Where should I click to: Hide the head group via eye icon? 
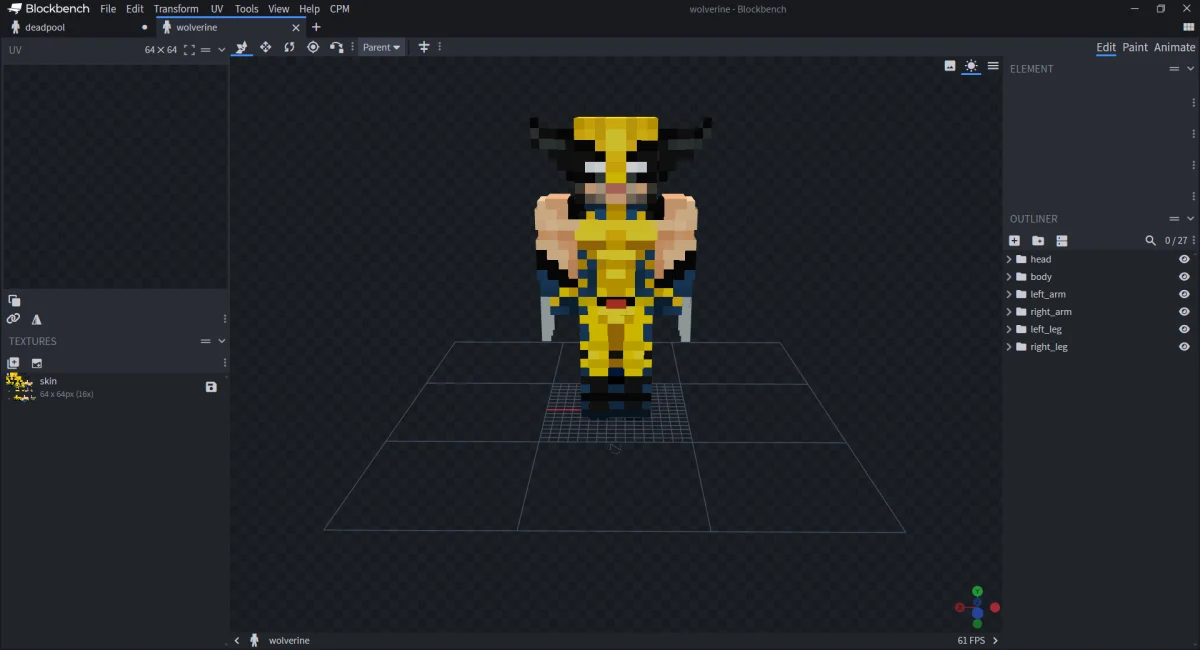1184,259
